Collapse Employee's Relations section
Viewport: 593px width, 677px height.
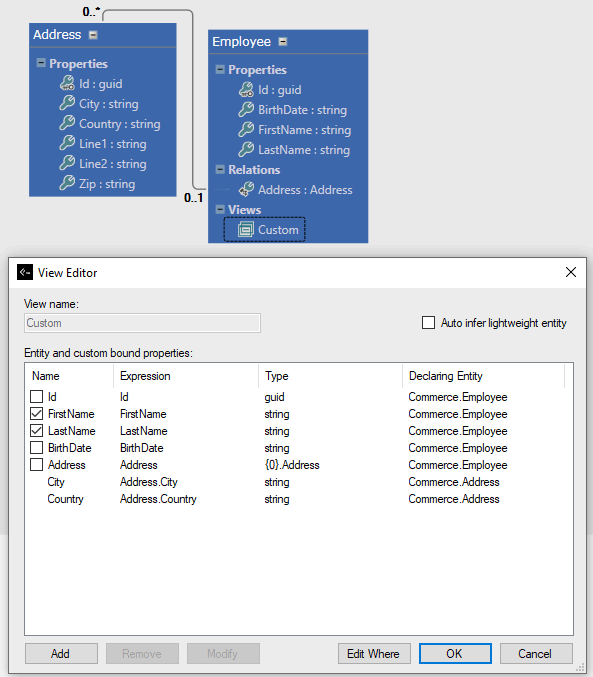pyautogui.click(x=220, y=169)
